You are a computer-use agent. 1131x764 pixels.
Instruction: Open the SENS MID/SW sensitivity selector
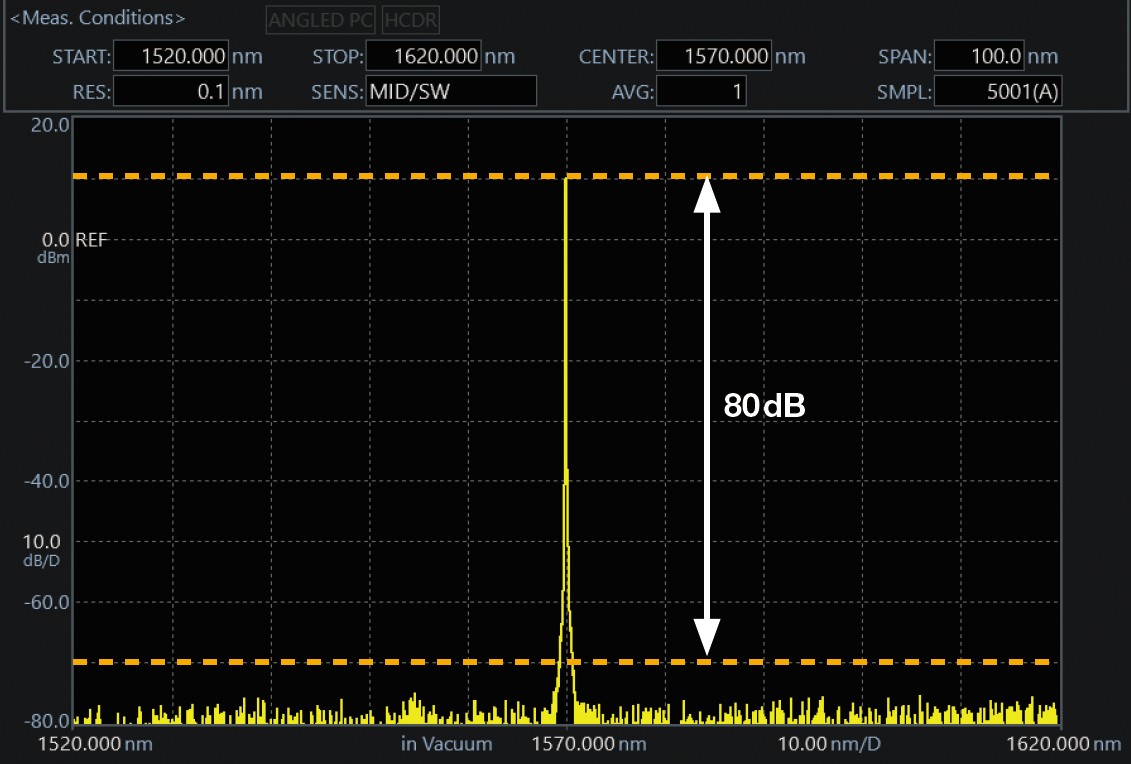coord(450,93)
